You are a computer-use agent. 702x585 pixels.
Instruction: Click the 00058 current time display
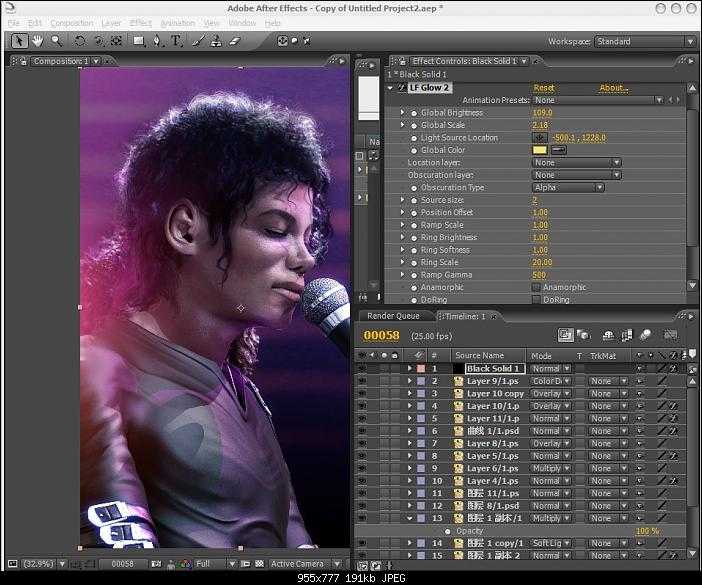point(381,335)
